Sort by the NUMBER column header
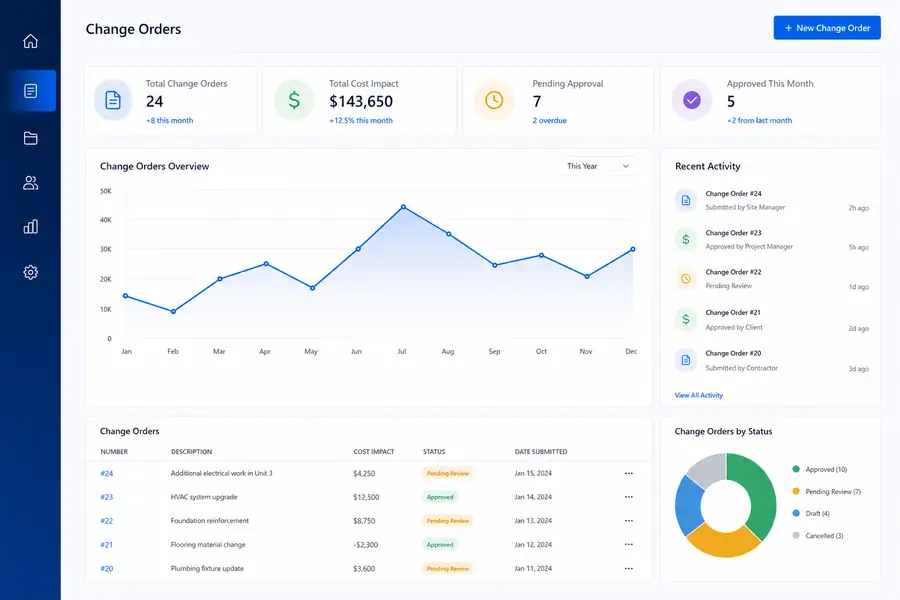Image resolution: width=900 pixels, height=600 pixels. (x=114, y=452)
